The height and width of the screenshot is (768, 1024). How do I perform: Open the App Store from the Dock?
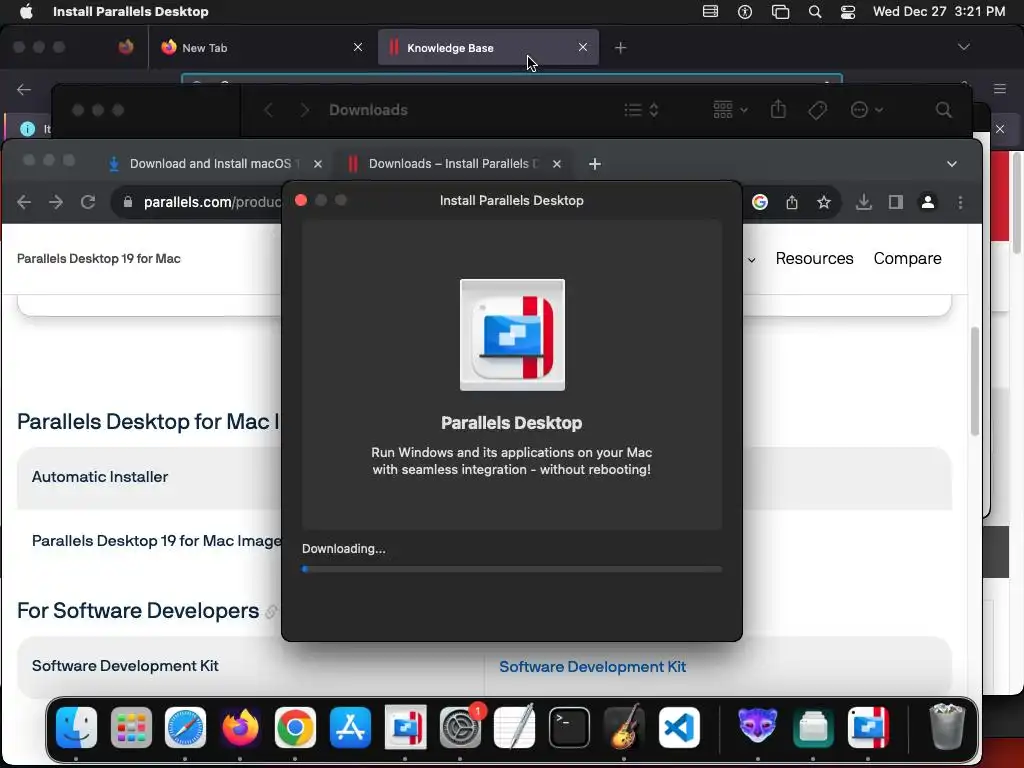pos(350,728)
